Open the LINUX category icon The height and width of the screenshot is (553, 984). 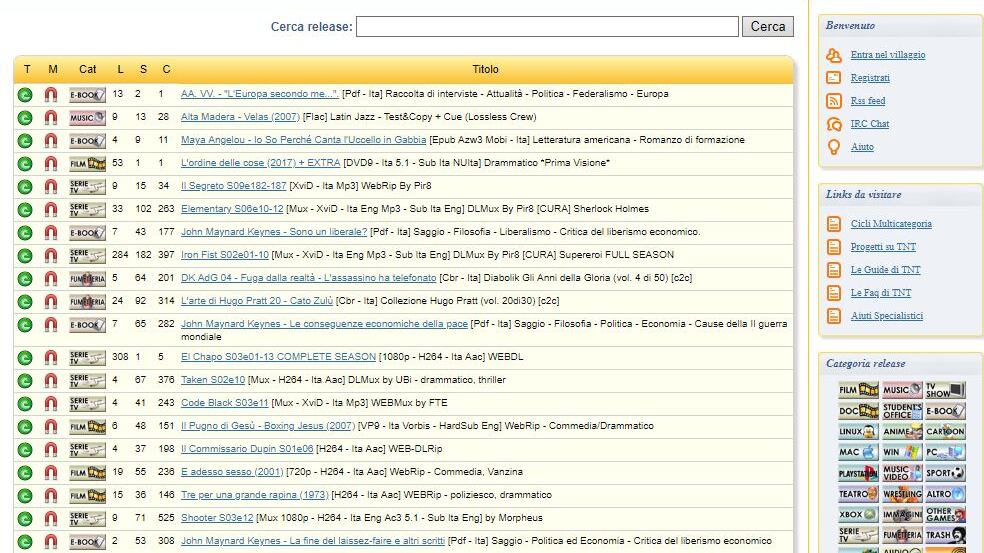[858, 431]
